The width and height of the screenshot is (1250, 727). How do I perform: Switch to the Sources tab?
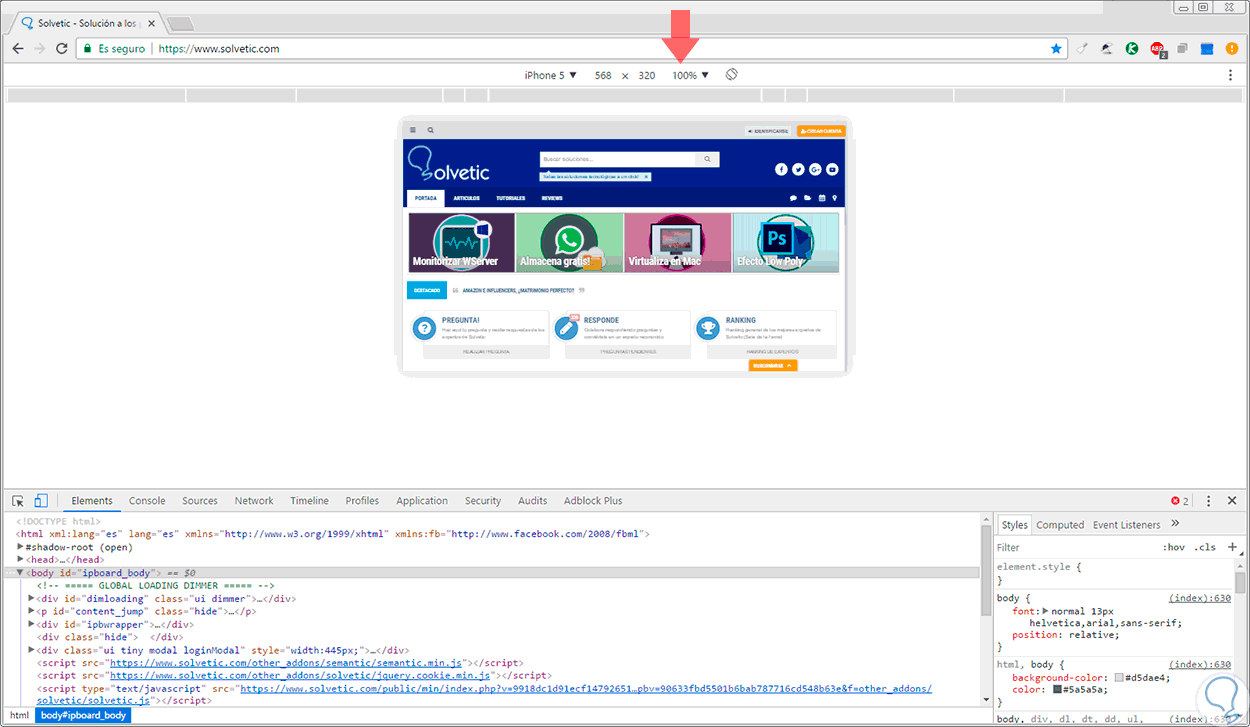pyautogui.click(x=200, y=501)
